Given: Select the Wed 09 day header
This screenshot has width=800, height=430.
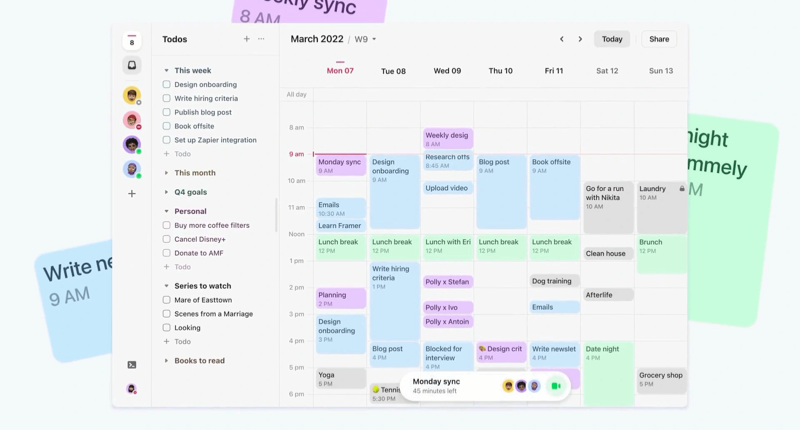Looking at the screenshot, I should 447,70.
